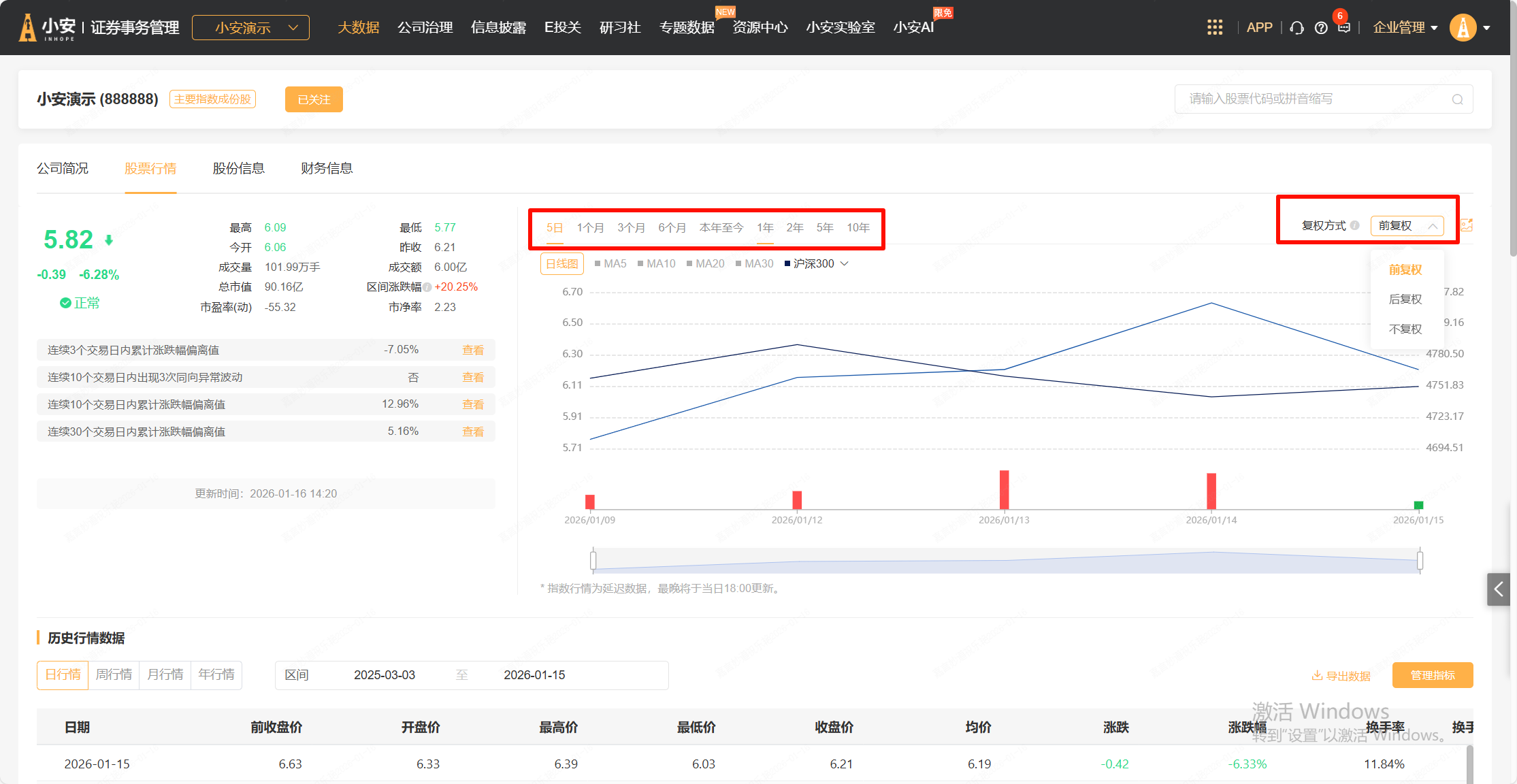
Task: Click the 复权方式 info icon
Action: [1355, 225]
